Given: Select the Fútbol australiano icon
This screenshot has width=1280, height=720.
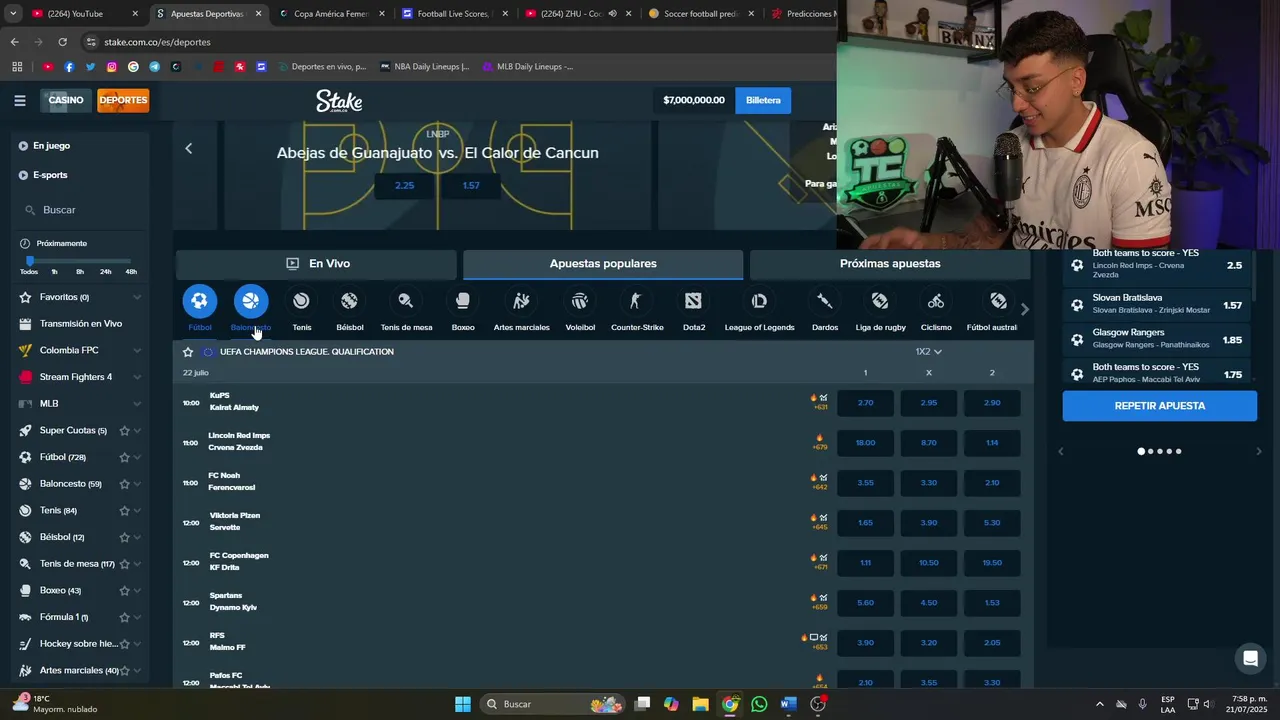Looking at the screenshot, I should (998, 301).
